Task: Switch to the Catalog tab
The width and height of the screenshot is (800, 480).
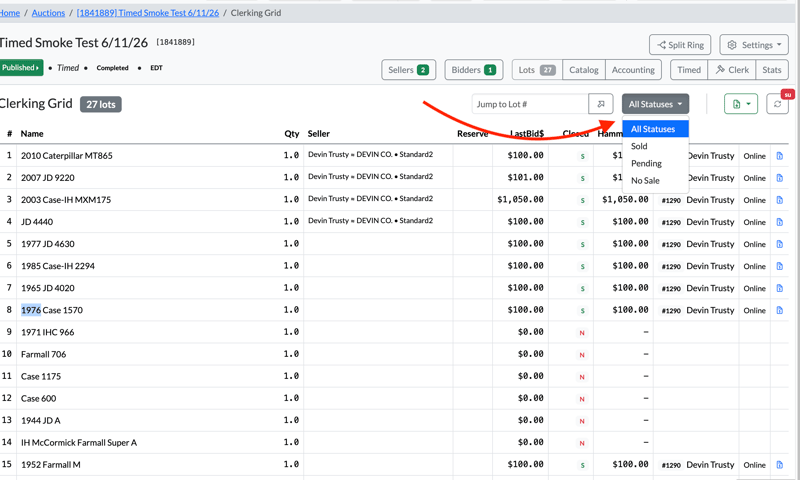Action: (584, 70)
